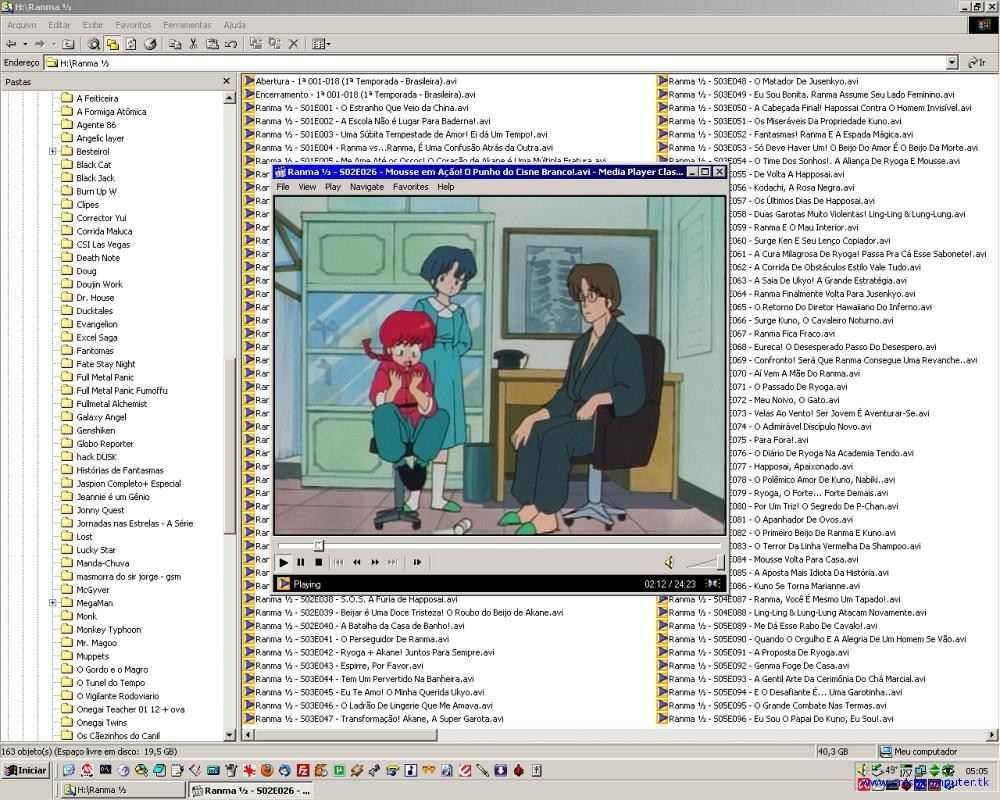Select the Death Note folder
Image resolution: width=1000 pixels, height=800 pixels.
(98, 258)
